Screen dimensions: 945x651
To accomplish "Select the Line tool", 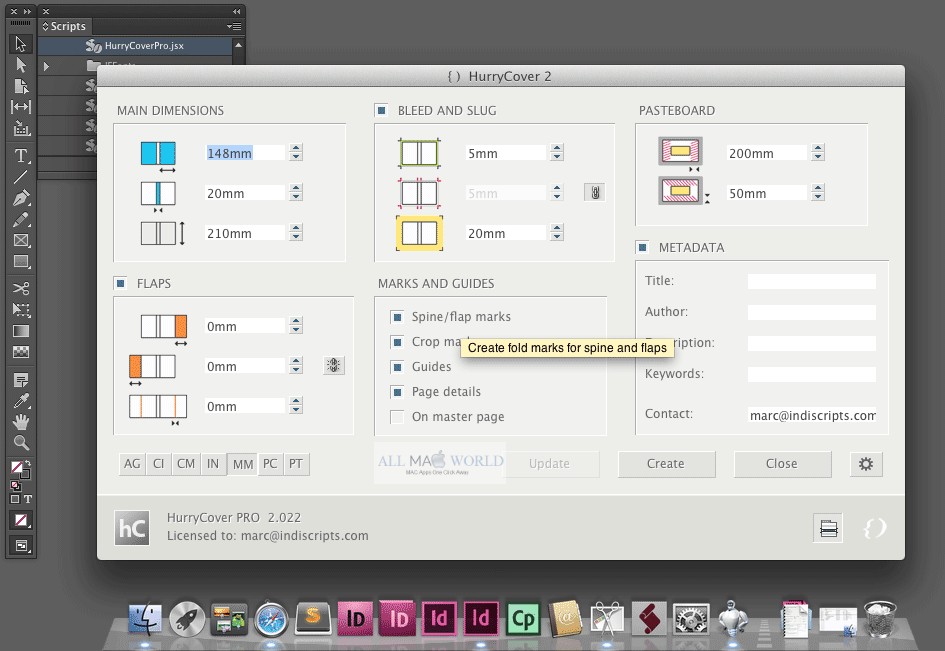I will point(20,177).
